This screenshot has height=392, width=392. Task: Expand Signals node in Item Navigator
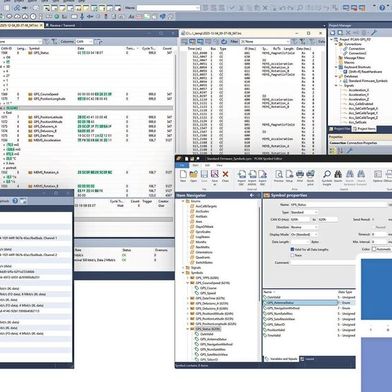click(x=183, y=268)
